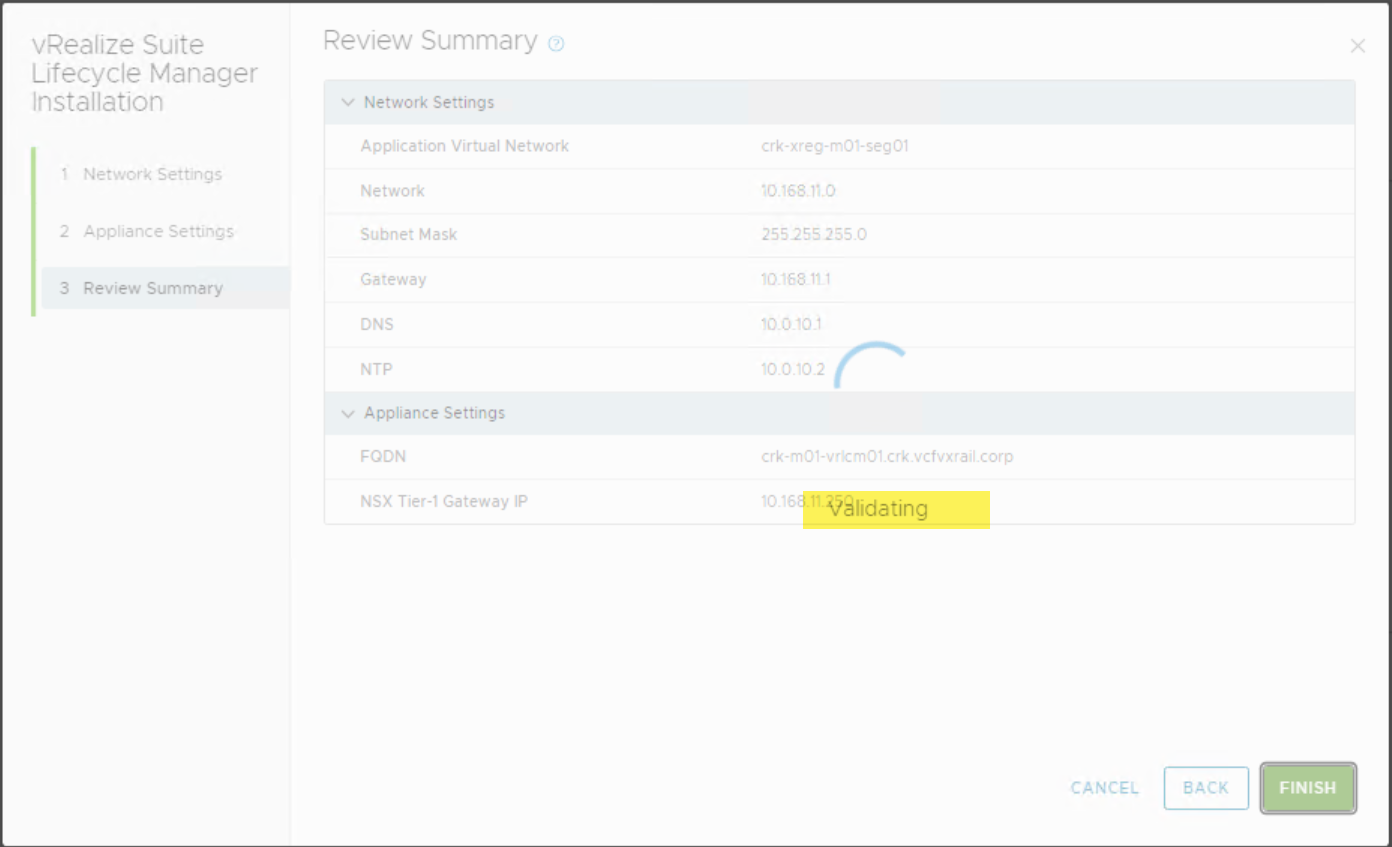Click the NSX Tier-1 Gateway IP label
The image size is (1392, 847).
pyautogui.click(x=443, y=501)
